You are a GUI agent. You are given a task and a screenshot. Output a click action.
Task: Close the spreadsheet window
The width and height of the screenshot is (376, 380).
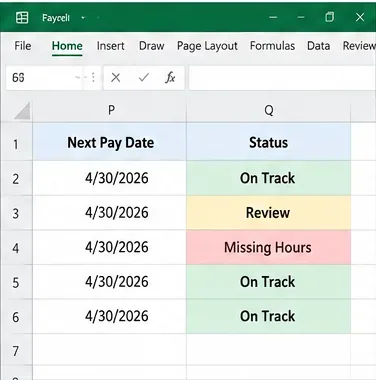[x=360, y=17]
